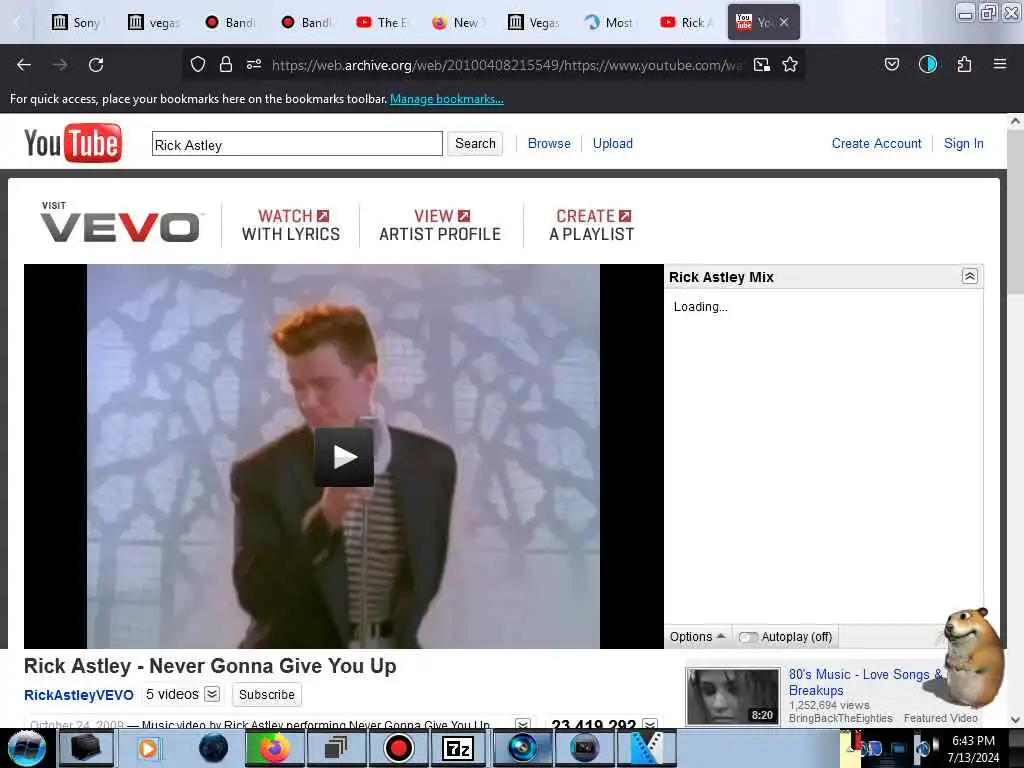Collapse the Rick Astley Mix panel

tap(970, 276)
